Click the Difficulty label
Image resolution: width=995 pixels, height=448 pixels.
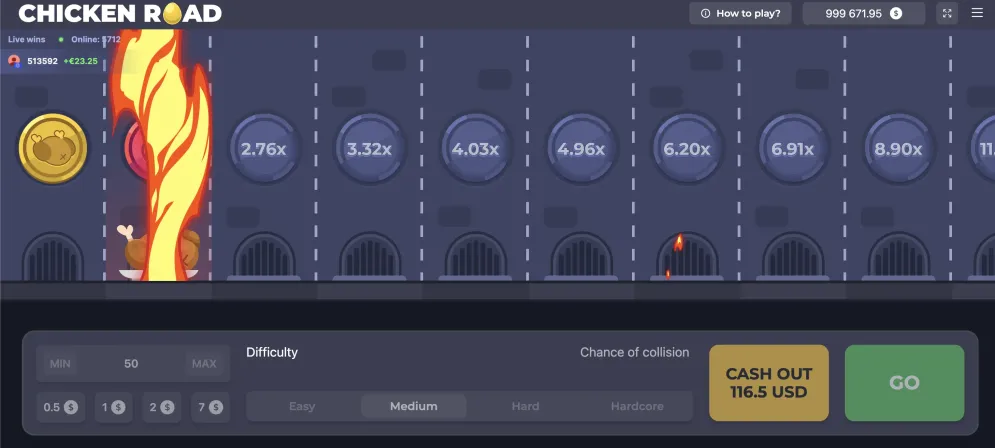pyautogui.click(x=272, y=352)
